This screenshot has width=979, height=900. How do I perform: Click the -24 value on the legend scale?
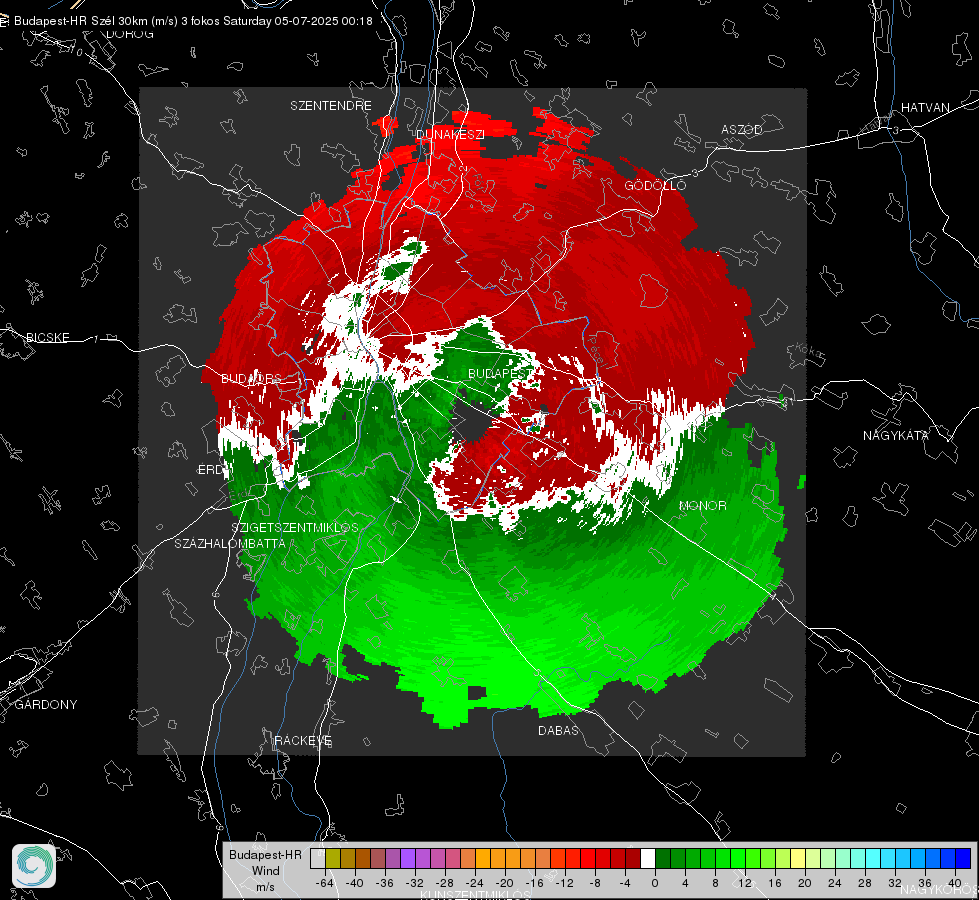pos(475,883)
